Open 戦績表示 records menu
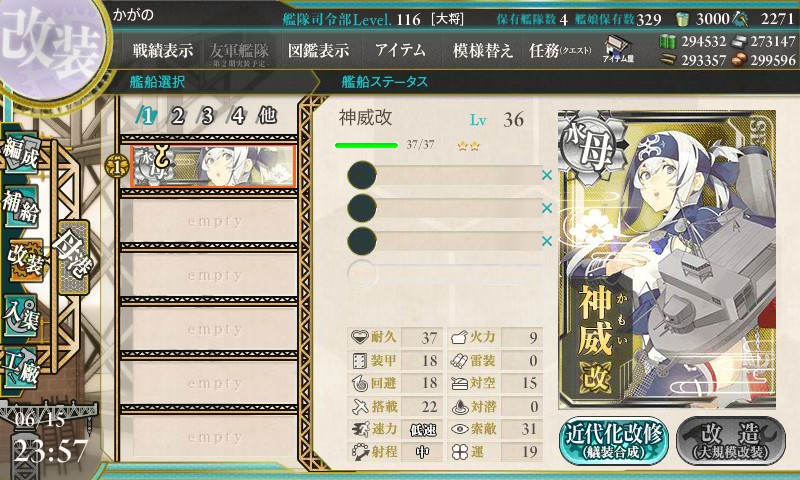Screen dimensions: 800x480 pos(163,50)
